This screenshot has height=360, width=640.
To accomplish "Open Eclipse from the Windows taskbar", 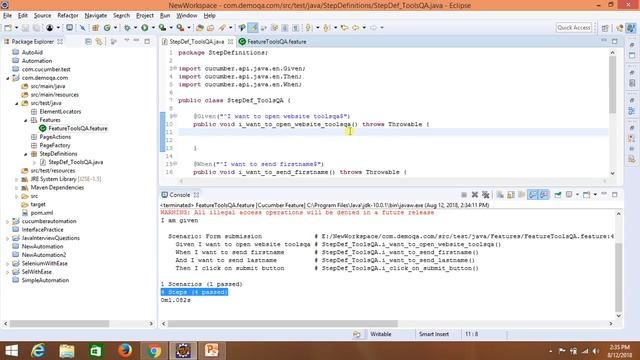I will (x=183, y=350).
